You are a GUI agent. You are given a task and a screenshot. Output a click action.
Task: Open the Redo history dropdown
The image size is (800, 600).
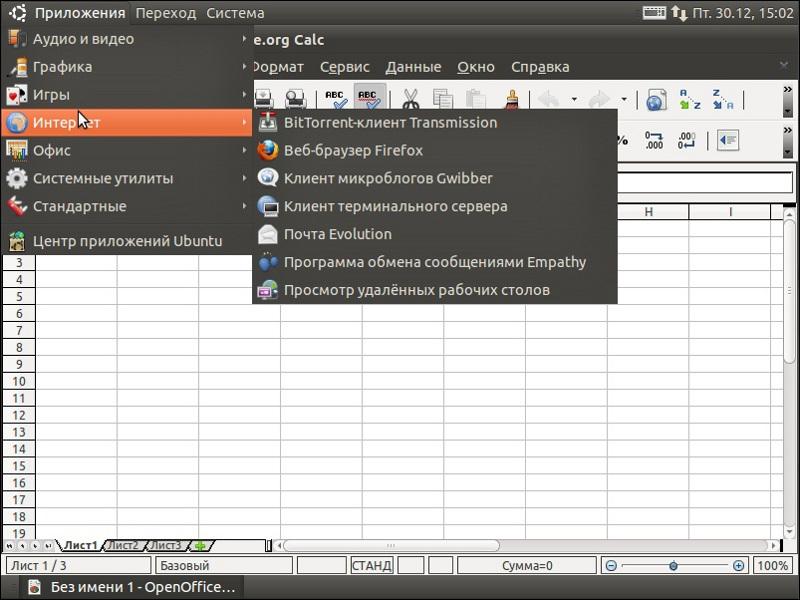(623, 99)
